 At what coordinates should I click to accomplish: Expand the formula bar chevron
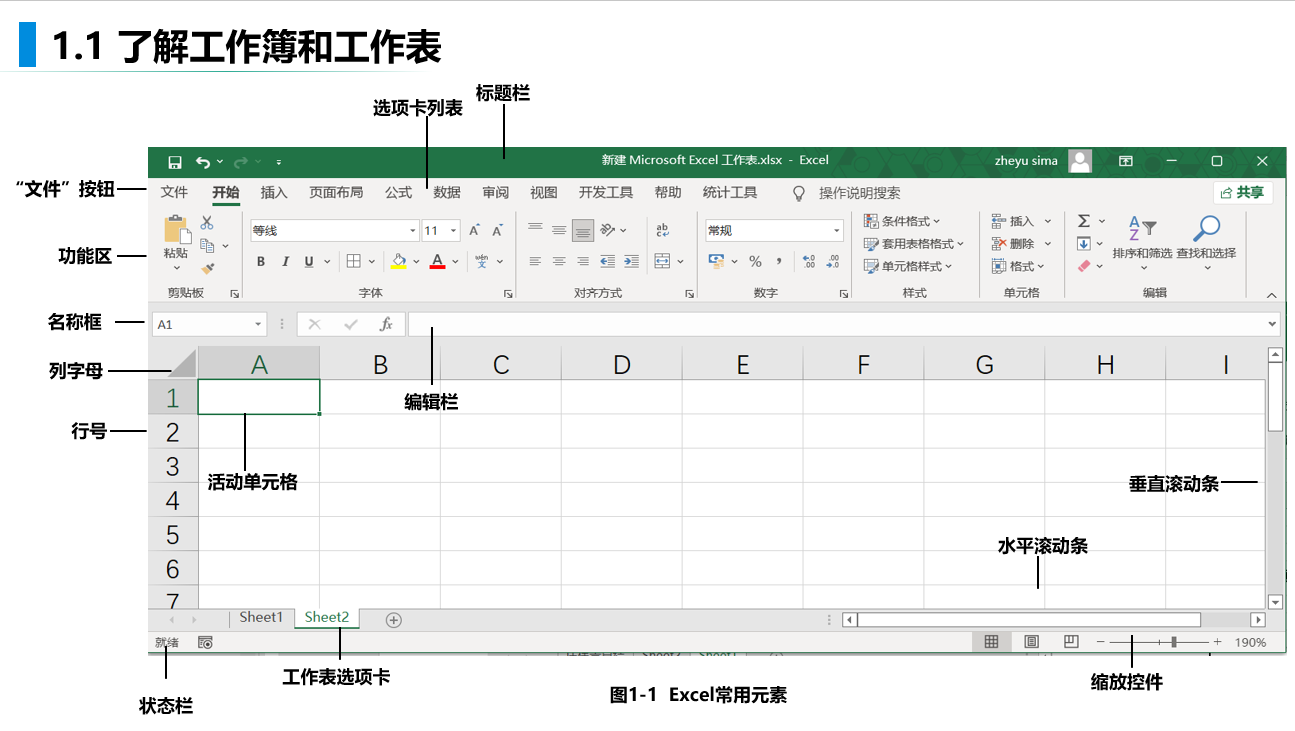[x=1272, y=324]
